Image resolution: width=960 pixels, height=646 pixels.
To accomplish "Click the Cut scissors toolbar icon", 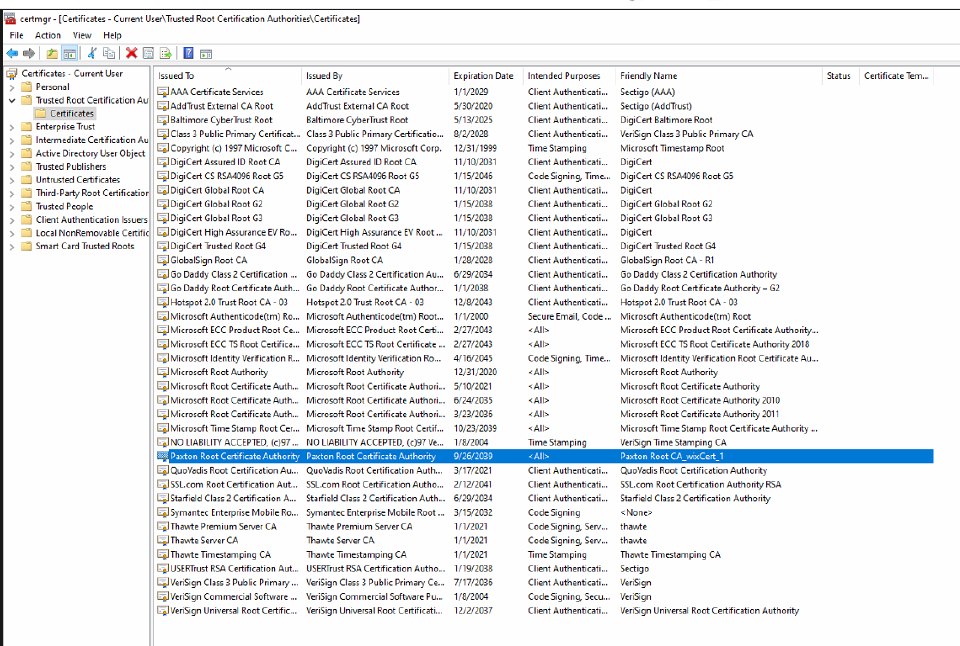I will [92, 54].
